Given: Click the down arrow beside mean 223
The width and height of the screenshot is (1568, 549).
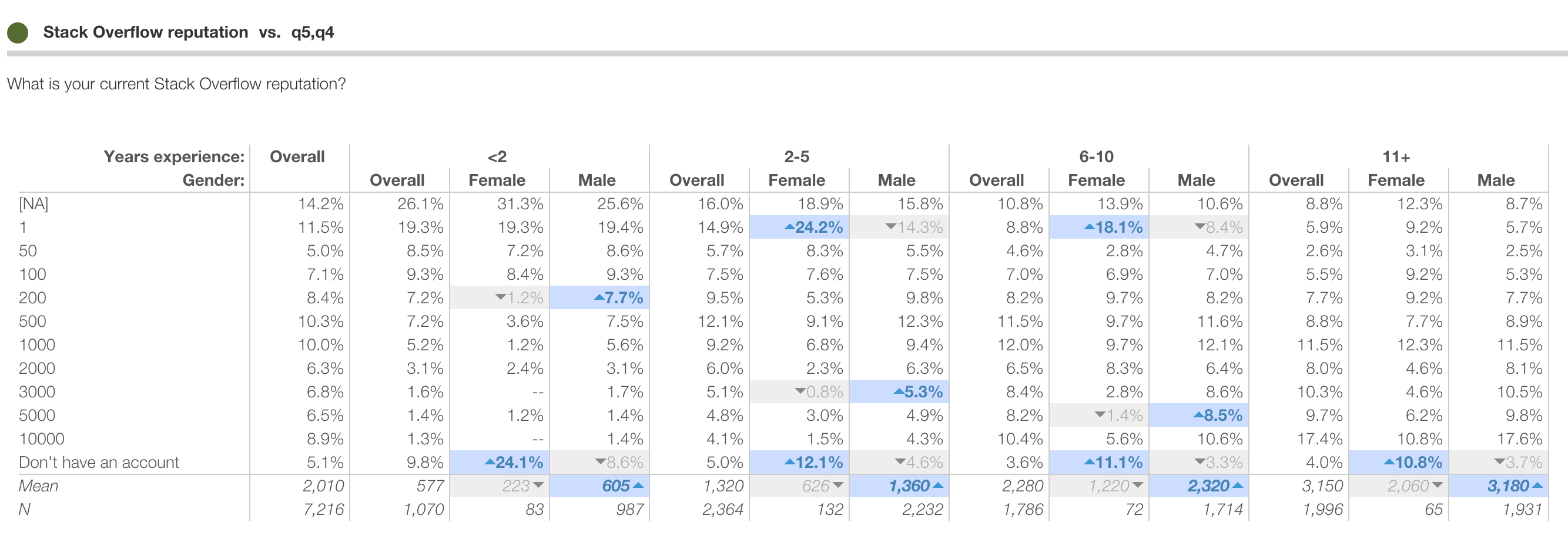Looking at the screenshot, I should 538,486.
